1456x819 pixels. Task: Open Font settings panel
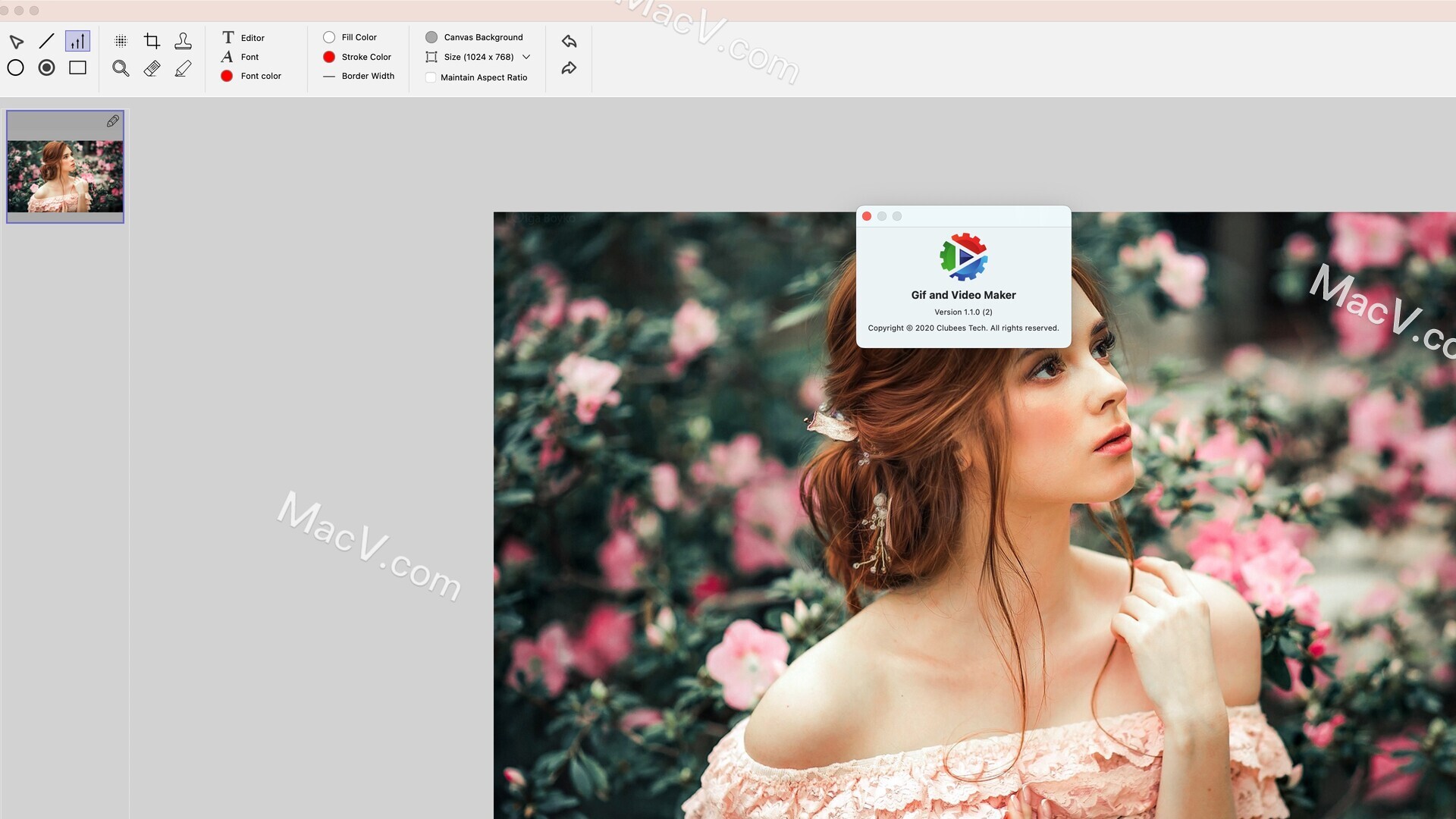coord(249,56)
